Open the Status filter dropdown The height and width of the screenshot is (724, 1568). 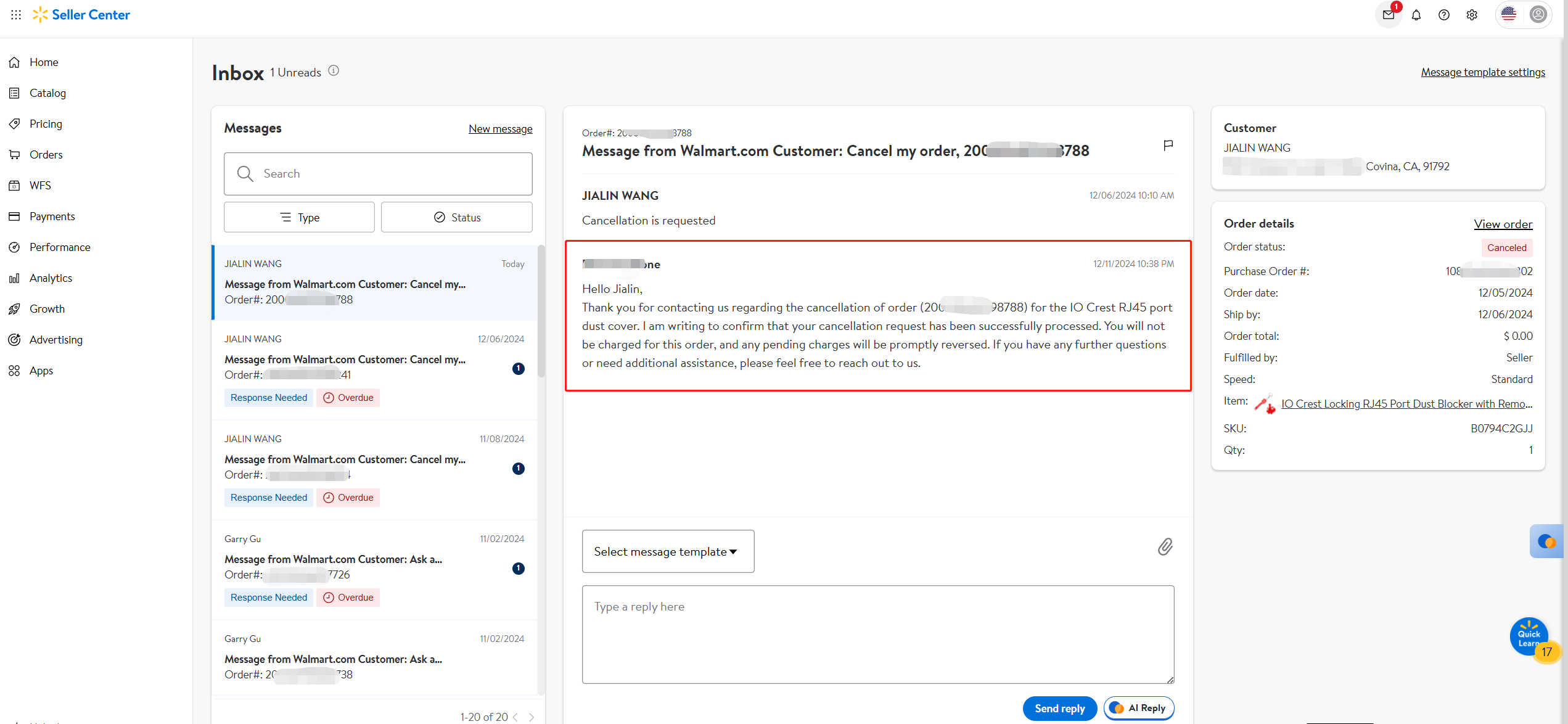tap(457, 217)
